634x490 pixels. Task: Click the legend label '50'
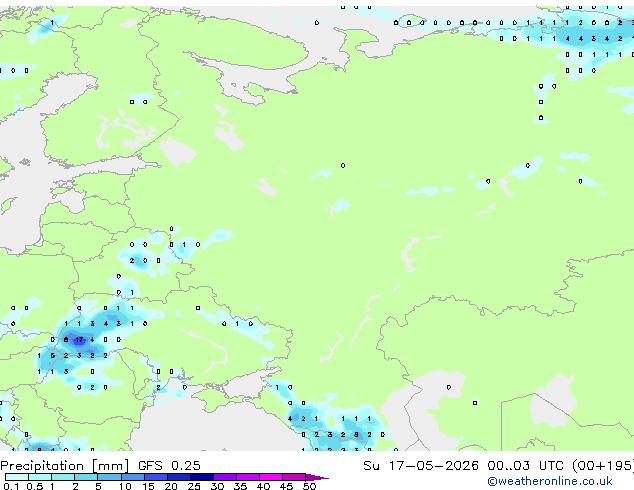[x=310, y=486]
